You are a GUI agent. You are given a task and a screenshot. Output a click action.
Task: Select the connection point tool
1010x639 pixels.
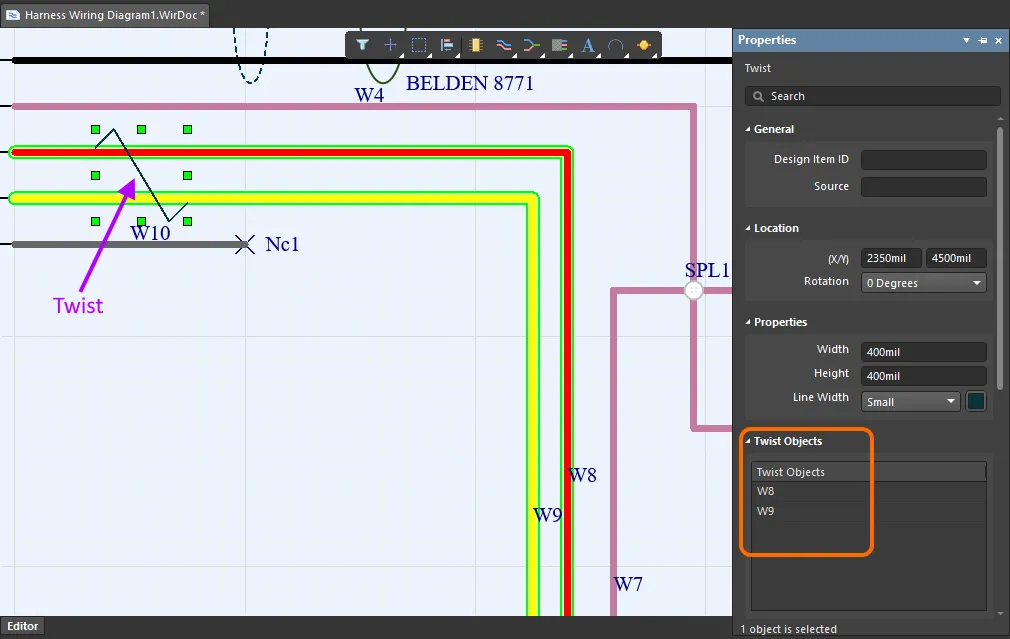[x=645, y=45]
